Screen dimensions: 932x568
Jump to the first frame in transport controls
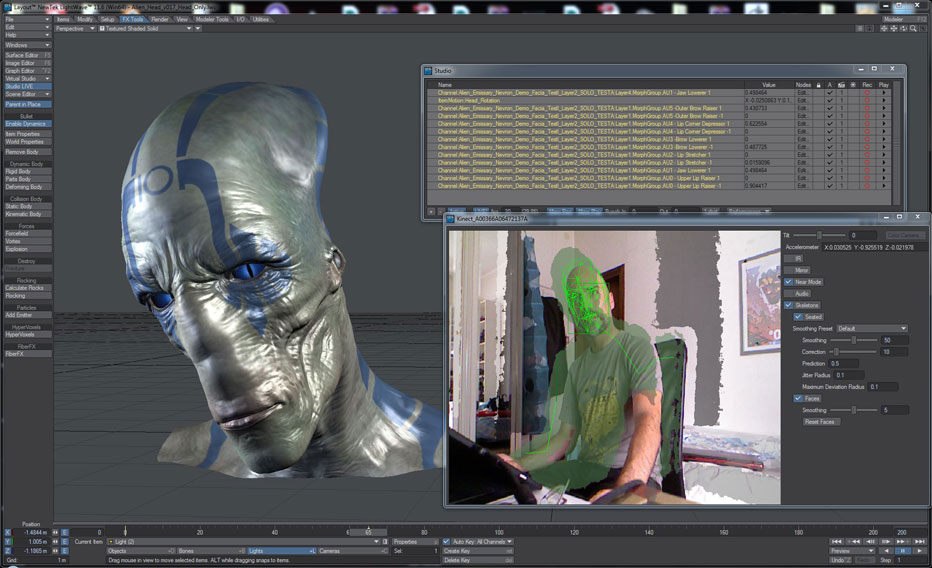coord(836,541)
